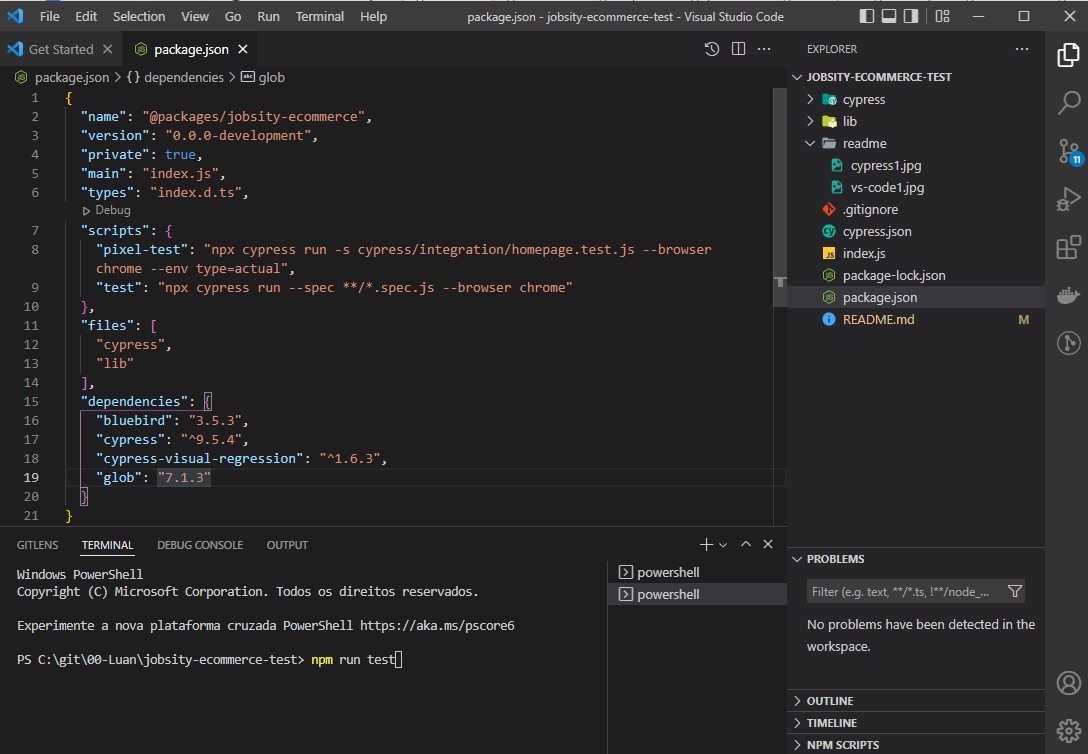Open the File menu
This screenshot has width=1088, height=754.
click(x=49, y=16)
